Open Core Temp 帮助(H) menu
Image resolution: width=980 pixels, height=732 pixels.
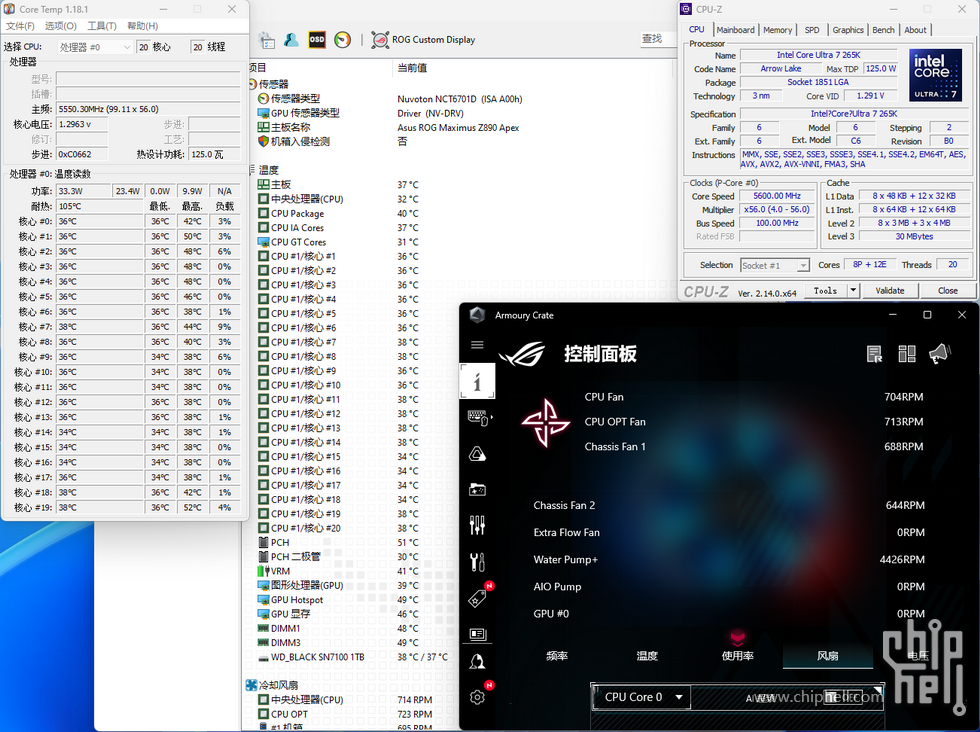[x=142, y=26]
